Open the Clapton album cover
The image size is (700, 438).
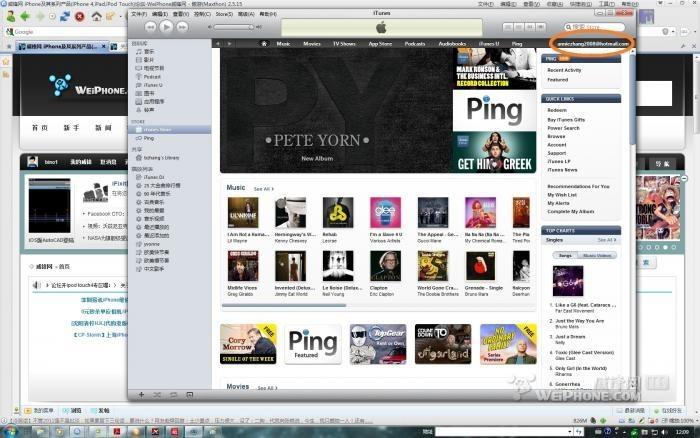[x=385, y=266]
